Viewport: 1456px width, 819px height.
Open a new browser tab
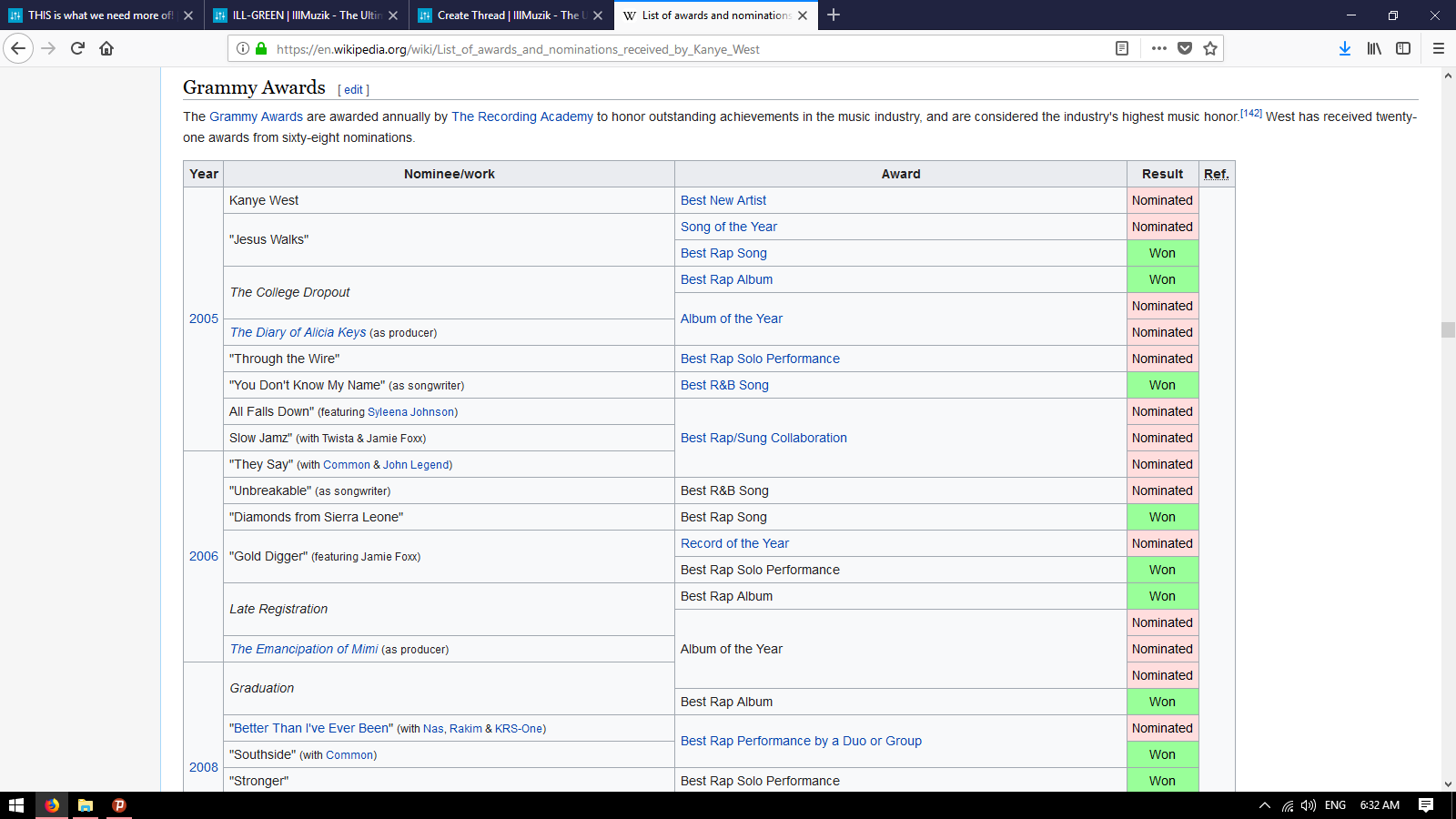pyautogui.click(x=834, y=15)
